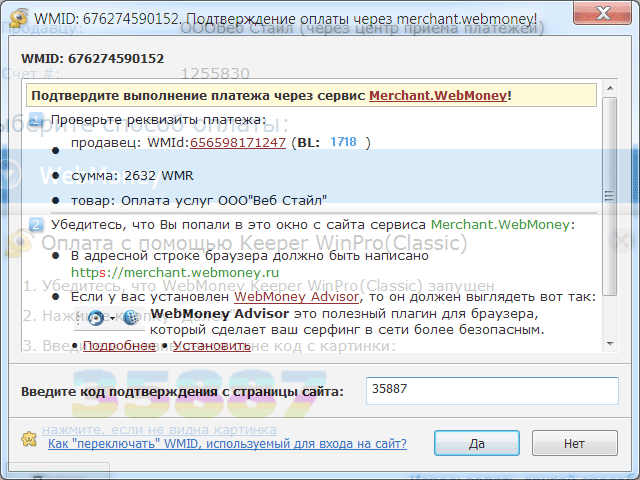Viewport: 640px width, 480px height.
Task: Open the WebMoney Advisor link
Action: click(x=296, y=296)
